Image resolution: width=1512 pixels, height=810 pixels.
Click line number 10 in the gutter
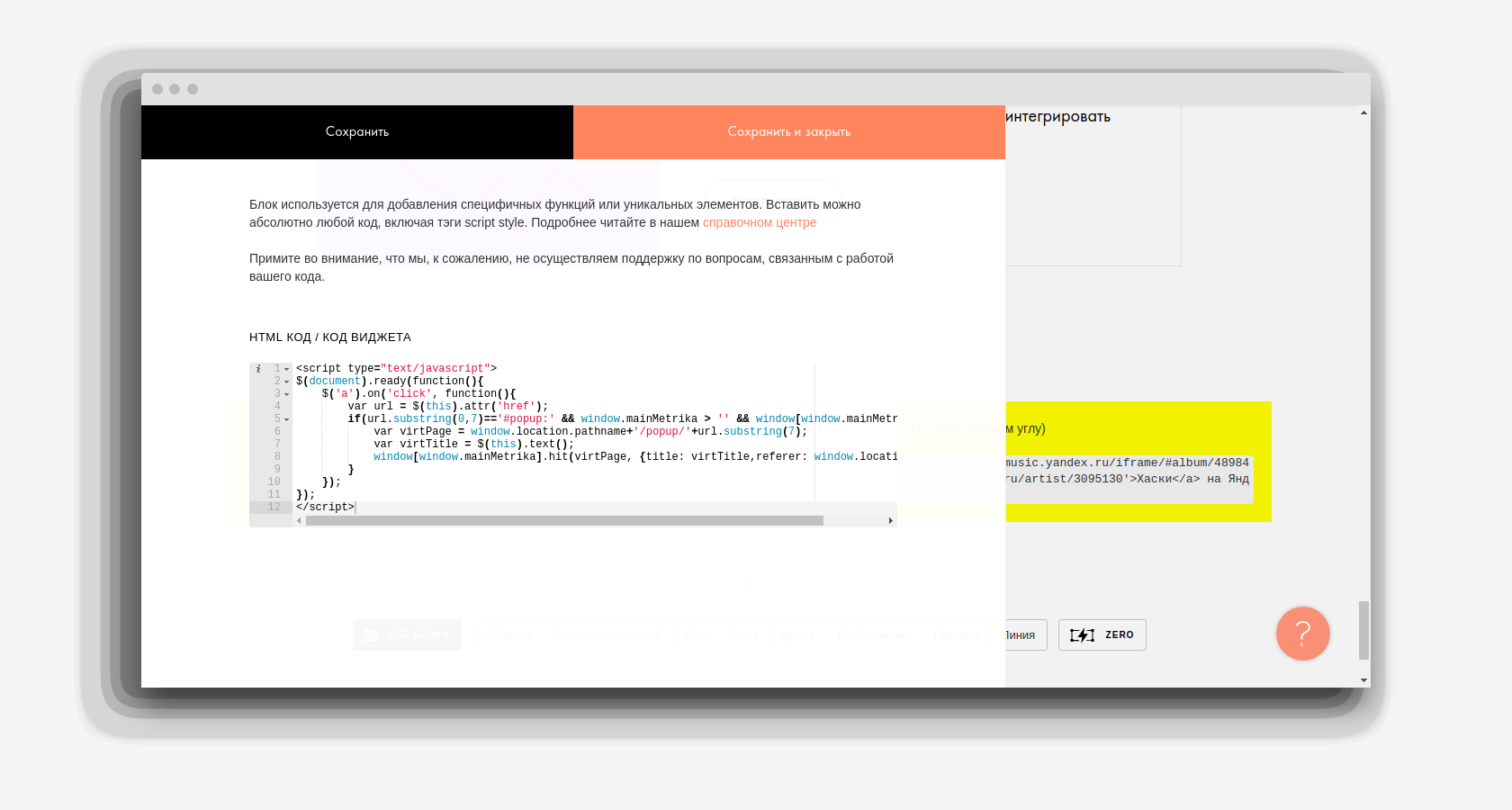(x=274, y=482)
